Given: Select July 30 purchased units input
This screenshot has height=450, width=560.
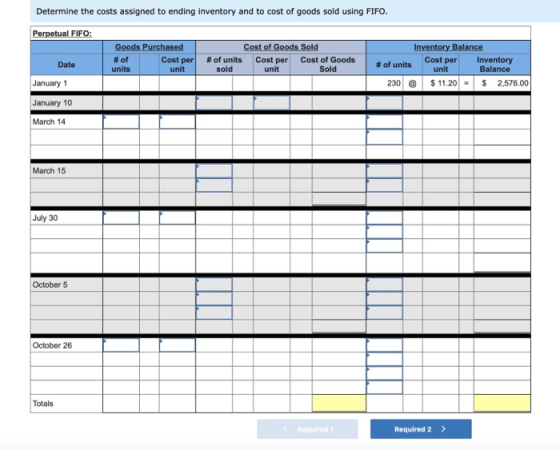Looking at the screenshot, I should coord(121,218).
